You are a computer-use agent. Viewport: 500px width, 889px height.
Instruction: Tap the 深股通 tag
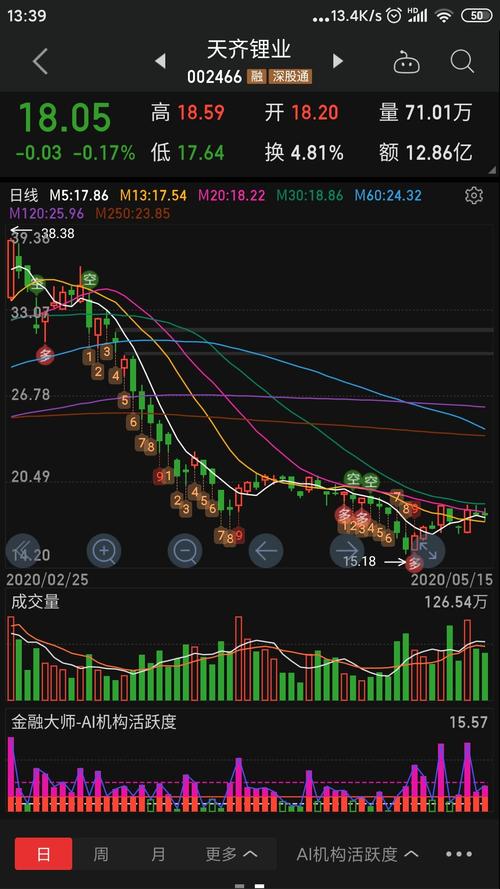(x=290, y=77)
